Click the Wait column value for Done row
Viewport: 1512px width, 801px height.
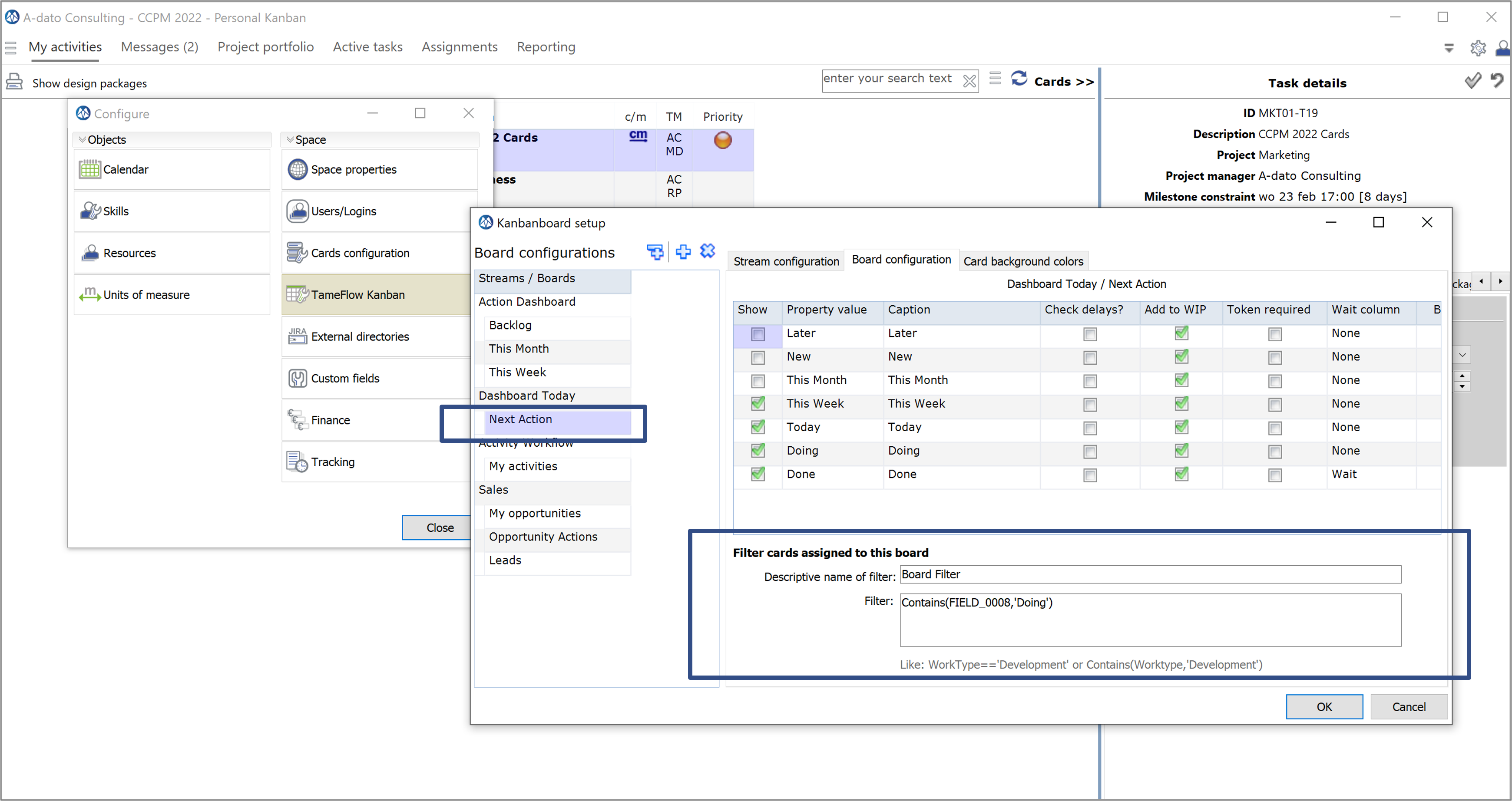(x=1344, y=474)
